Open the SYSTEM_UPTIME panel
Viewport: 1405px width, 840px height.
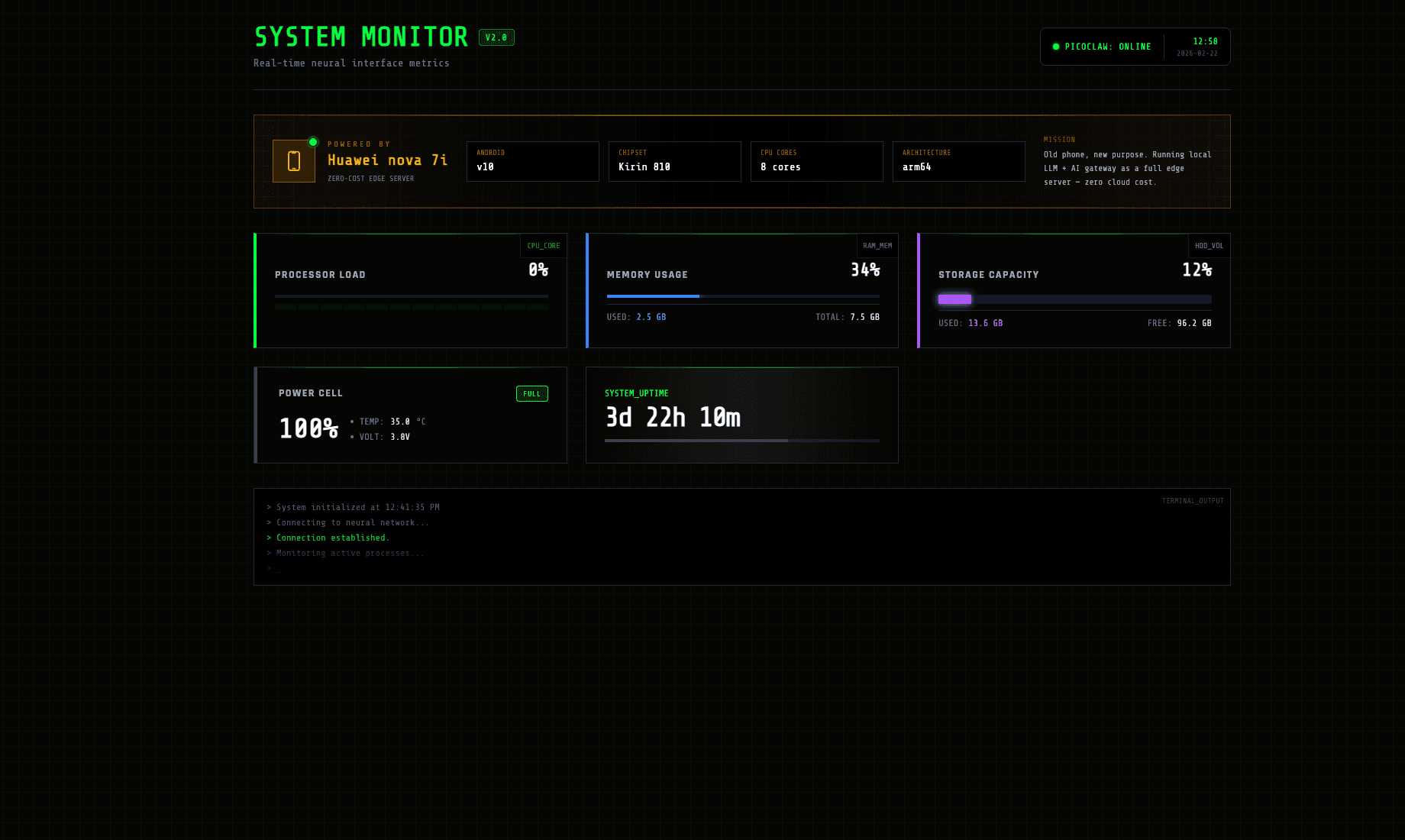coord(741,415)
